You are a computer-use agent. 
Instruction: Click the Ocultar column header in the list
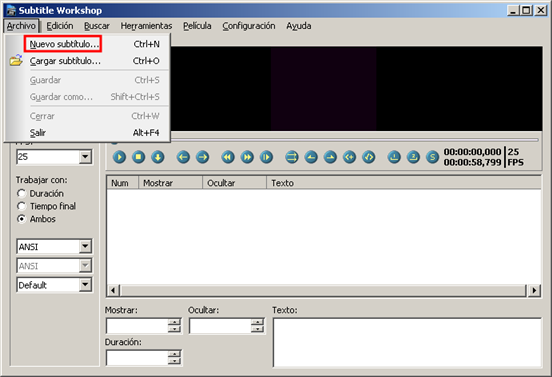tap(235, 183)
